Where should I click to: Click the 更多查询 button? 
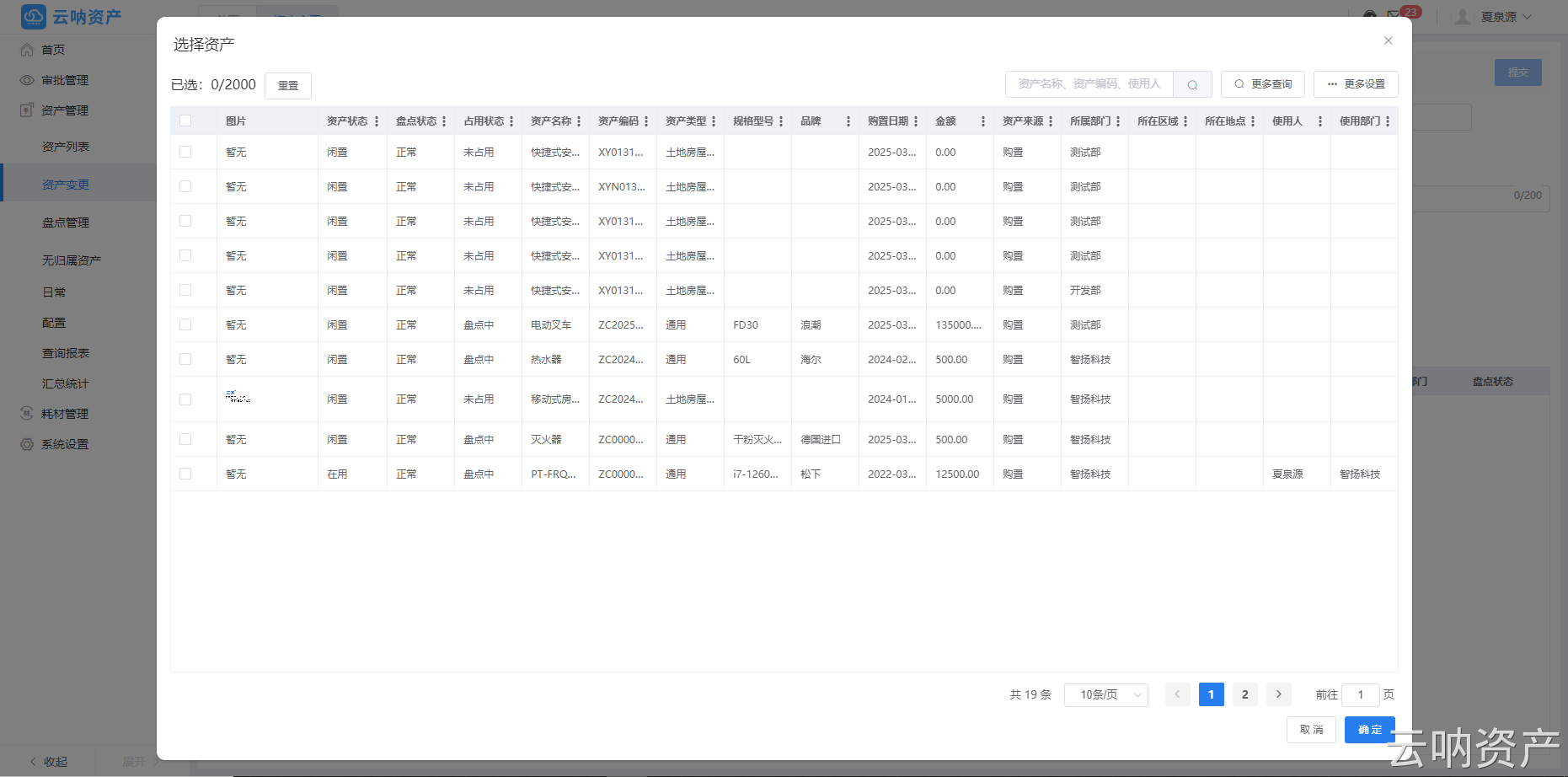[x=1263, y=84]
